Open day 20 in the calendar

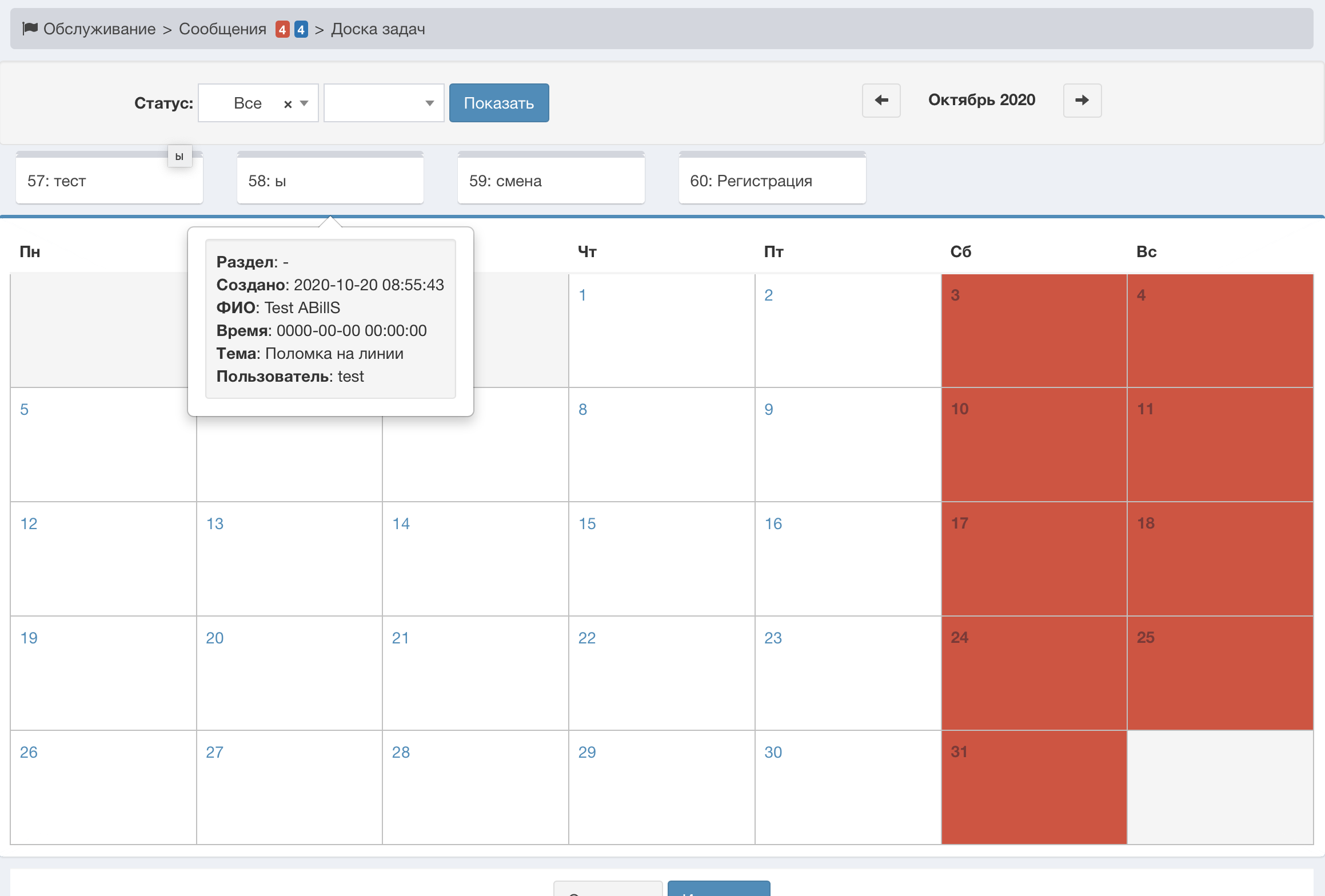tap(215, 638)
